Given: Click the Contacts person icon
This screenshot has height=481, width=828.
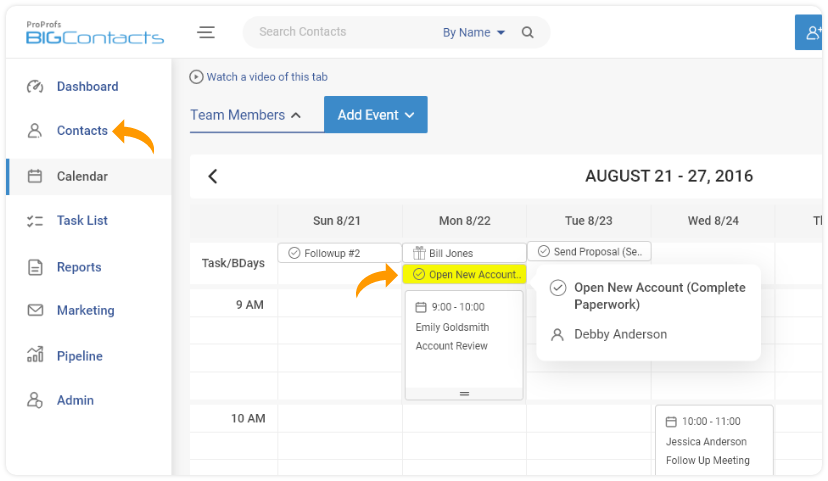Looking at the screenshot, I should pos(35,130).
